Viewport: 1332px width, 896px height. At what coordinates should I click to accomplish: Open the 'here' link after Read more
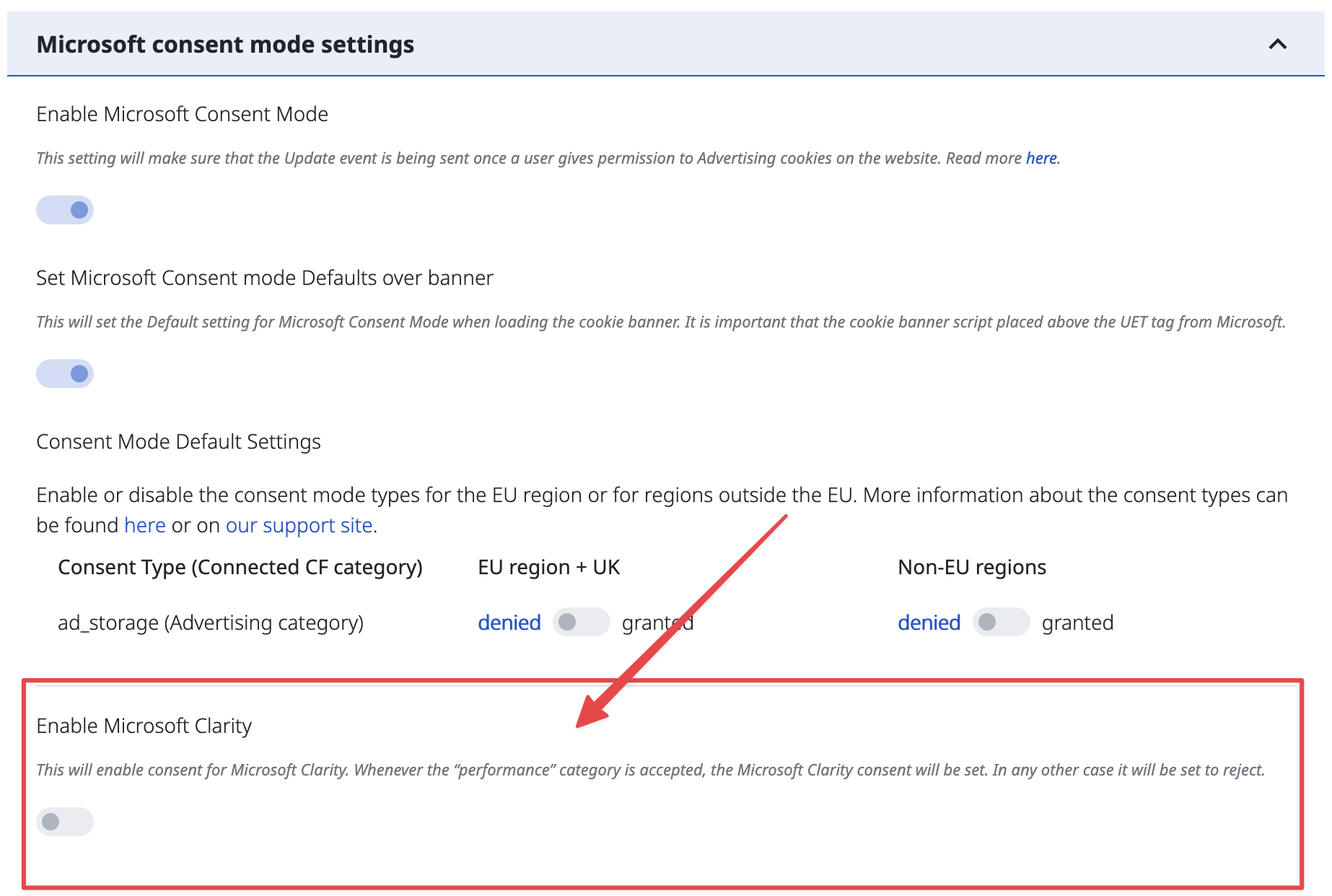[x=1041, y=158]
